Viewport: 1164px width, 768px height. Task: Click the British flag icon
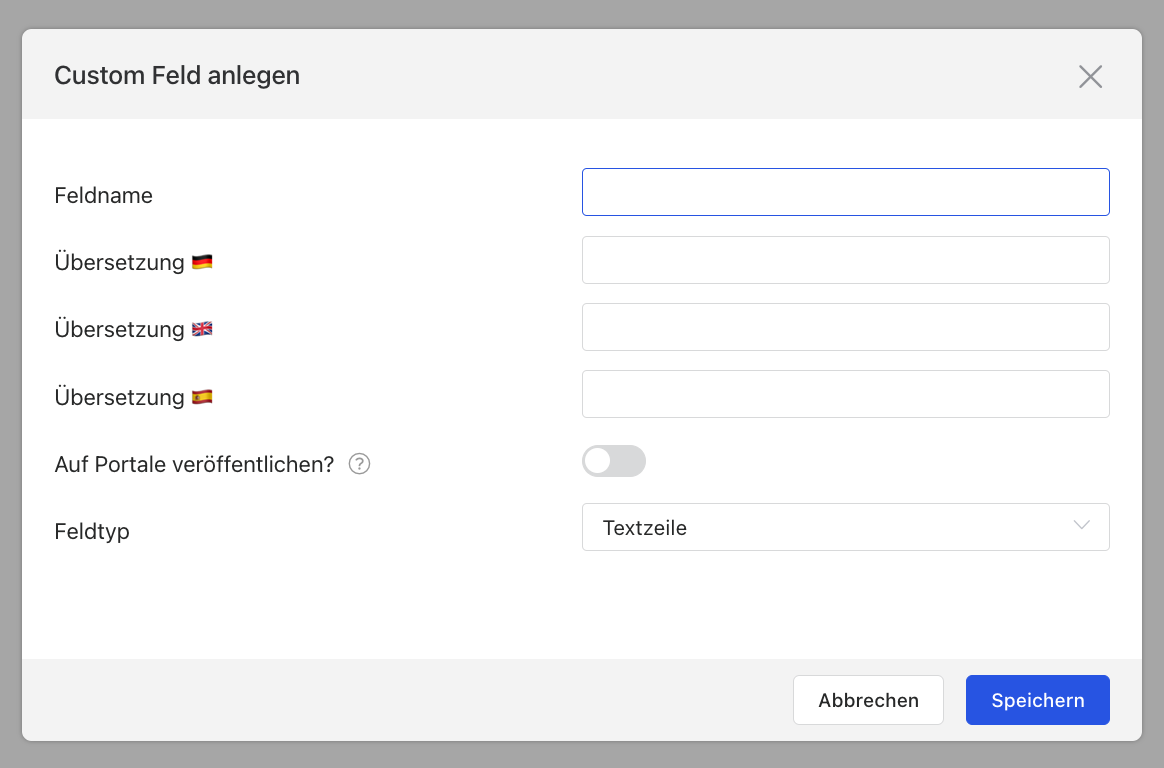coord(202,329)
